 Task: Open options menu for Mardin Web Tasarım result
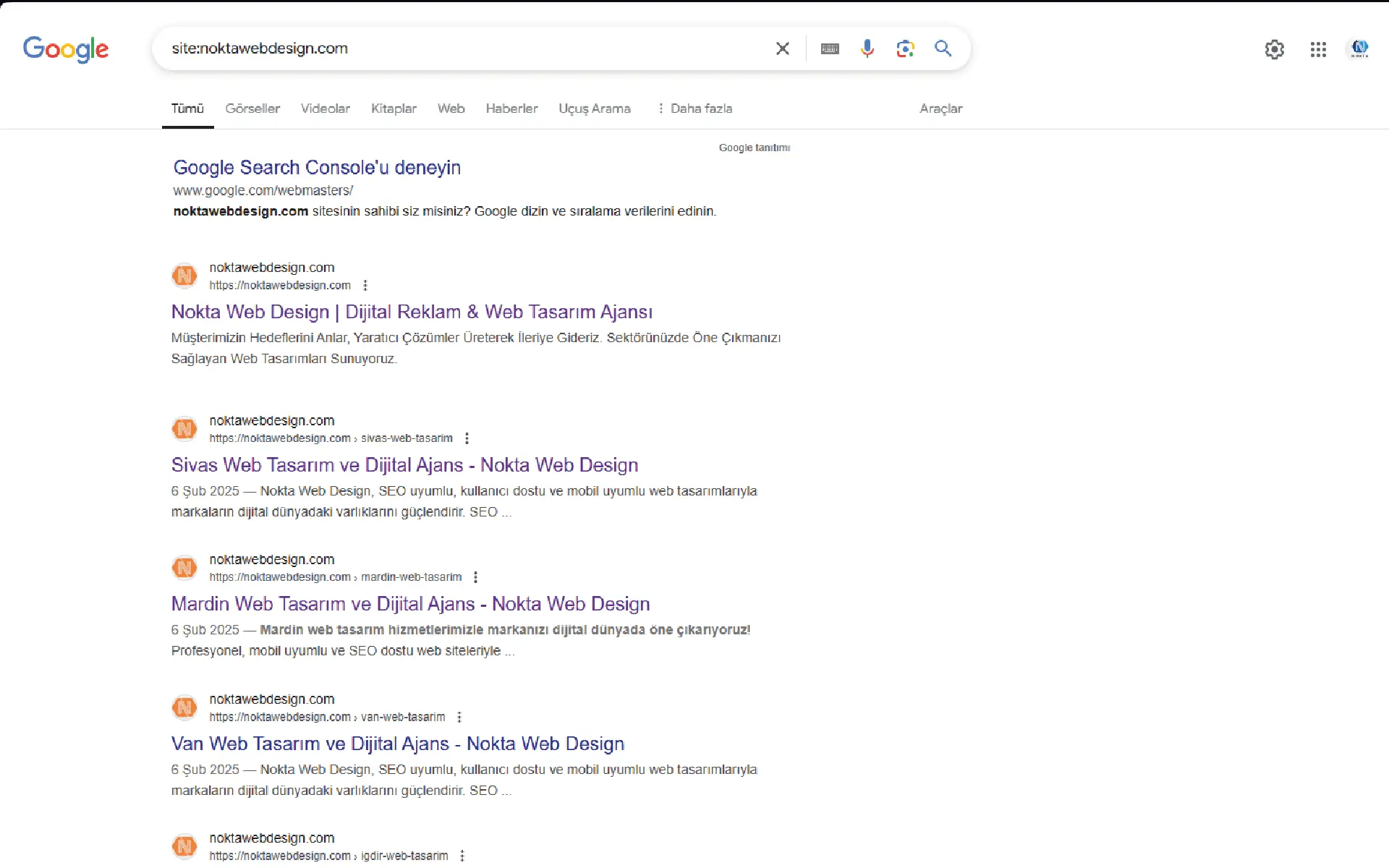pos(475,576)
